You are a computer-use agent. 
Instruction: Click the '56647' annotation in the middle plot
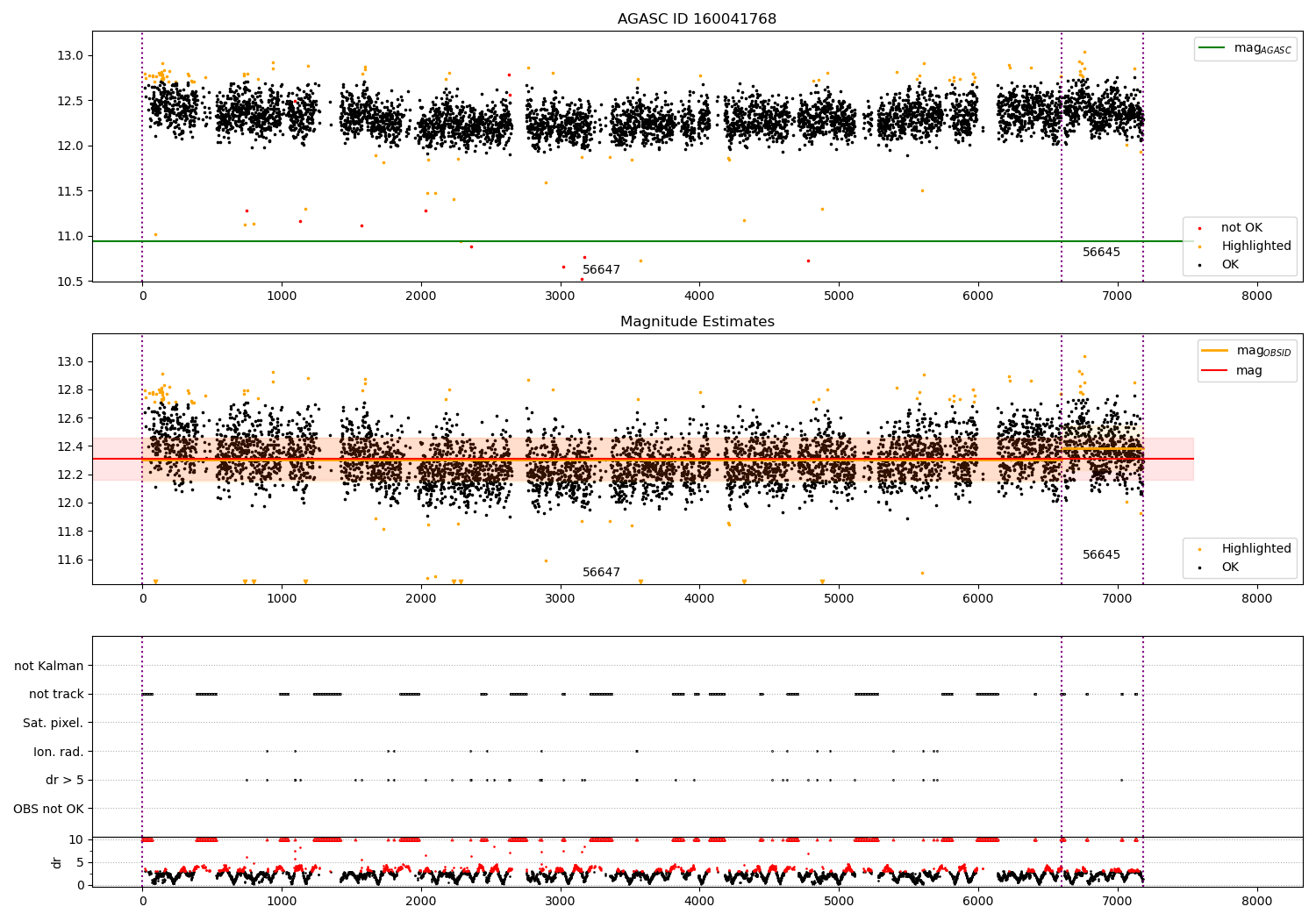pos(601,573)
